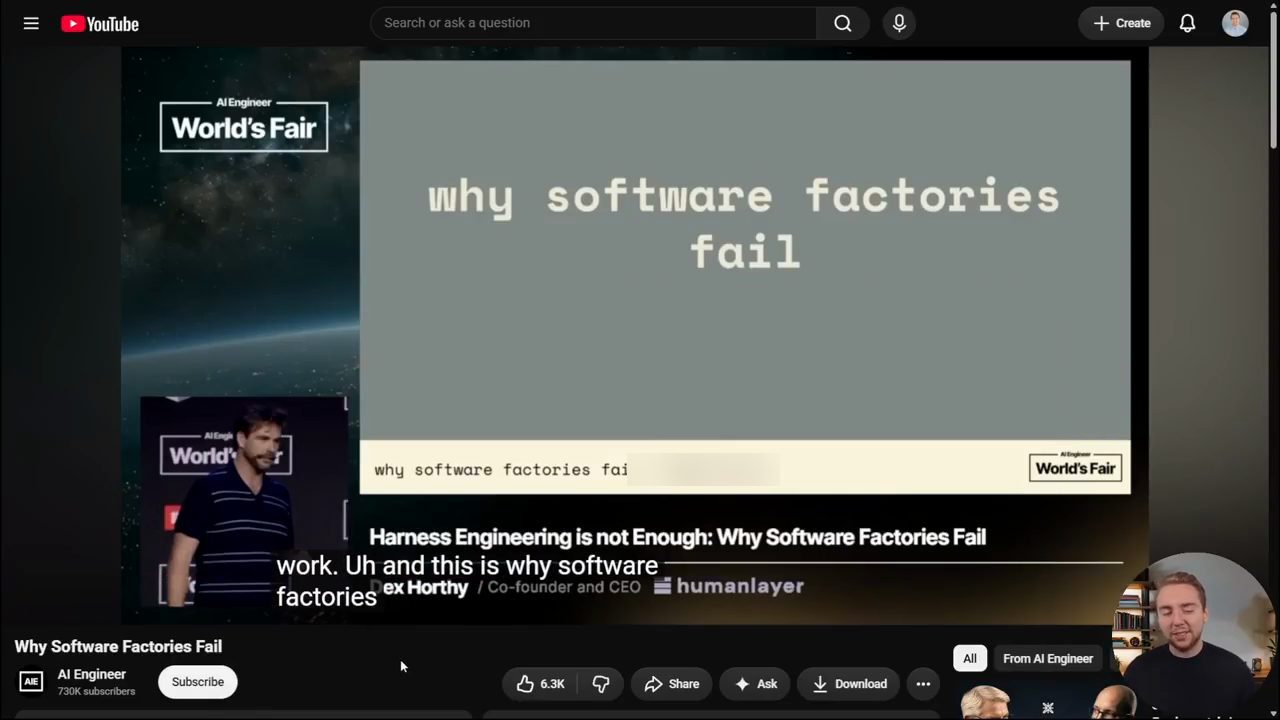Image resolution: width=1280 pixels, height=720 pixels.
Task: Open the notifications bell
Action: [x=1187, y=23]
